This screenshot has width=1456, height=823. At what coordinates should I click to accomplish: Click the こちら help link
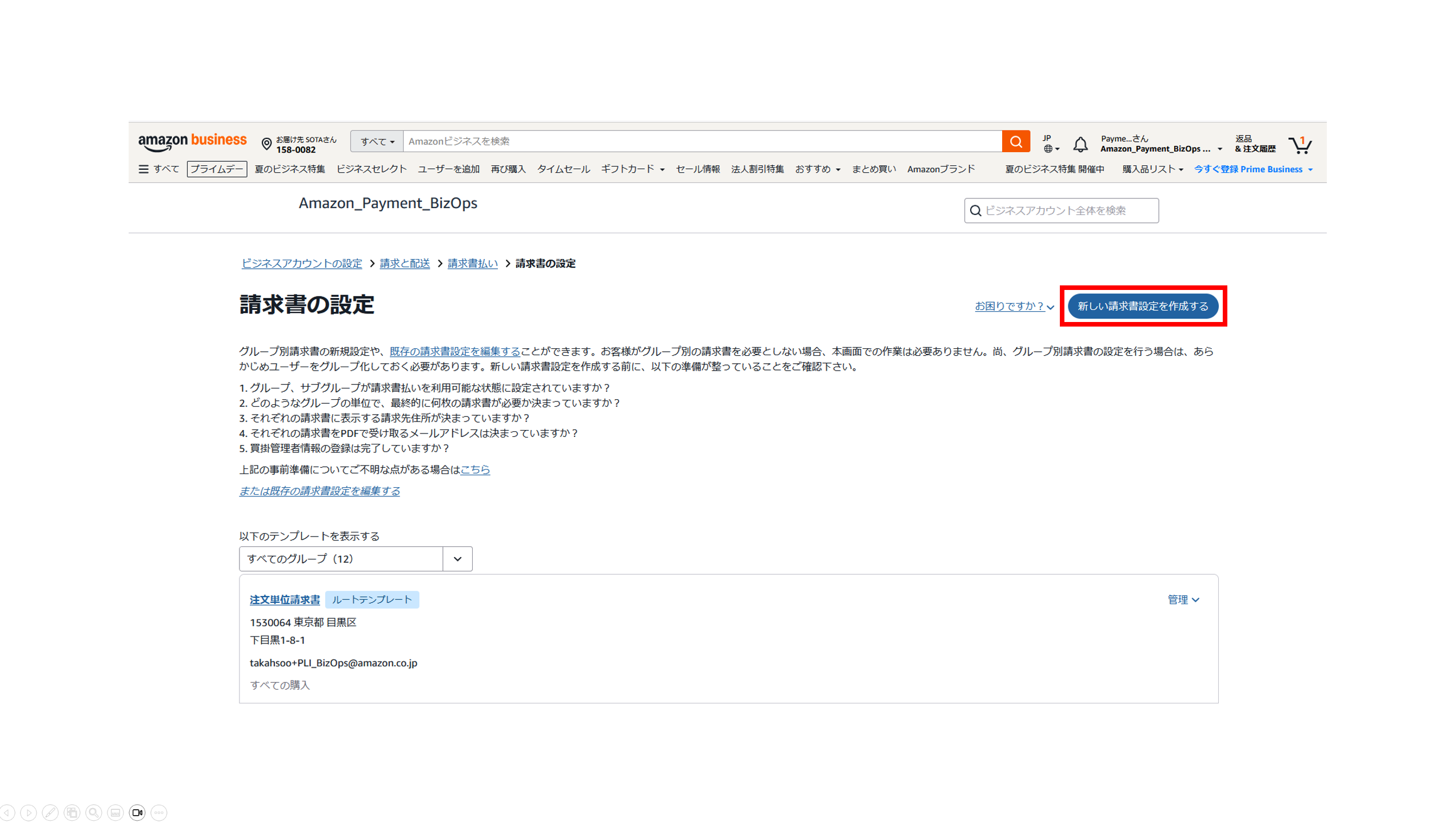coord(475,470)
